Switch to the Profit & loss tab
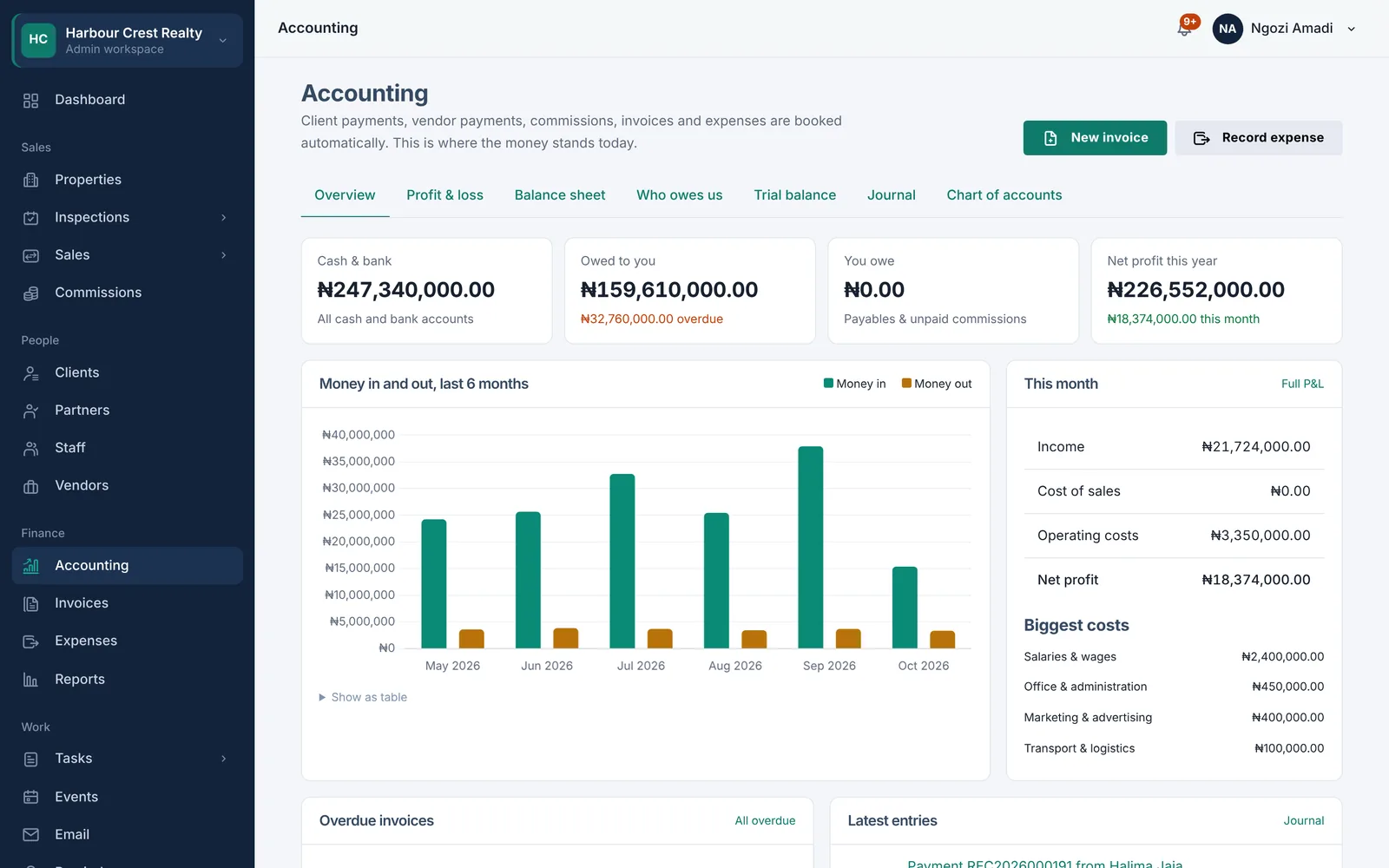 coord(444,195)
